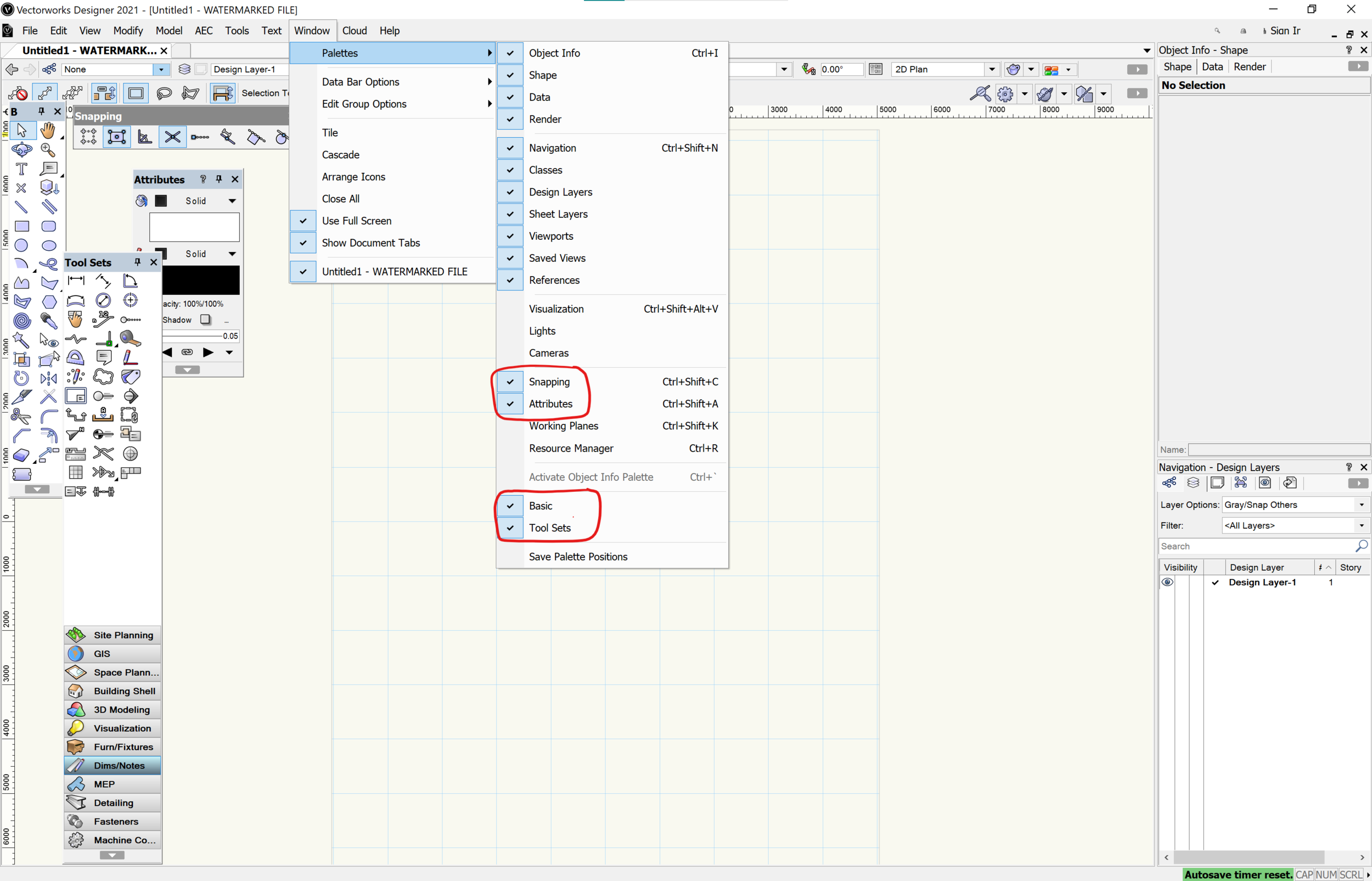Image resolution: width=1372 pixels, height=881 pixels.
Task: Select the Fillet tool
Action: [x=49, y=416]
